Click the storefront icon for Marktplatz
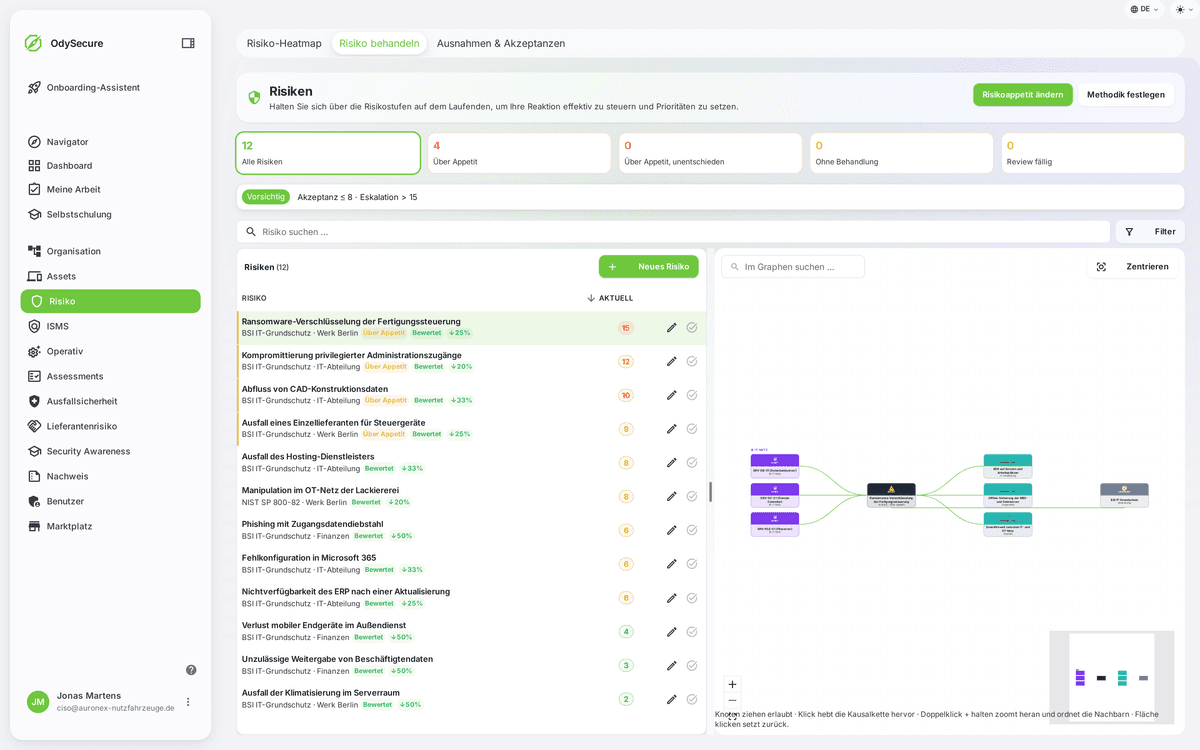Image resolution: width=1200 pixels, height=750 pixels. [x=34, y=526]
